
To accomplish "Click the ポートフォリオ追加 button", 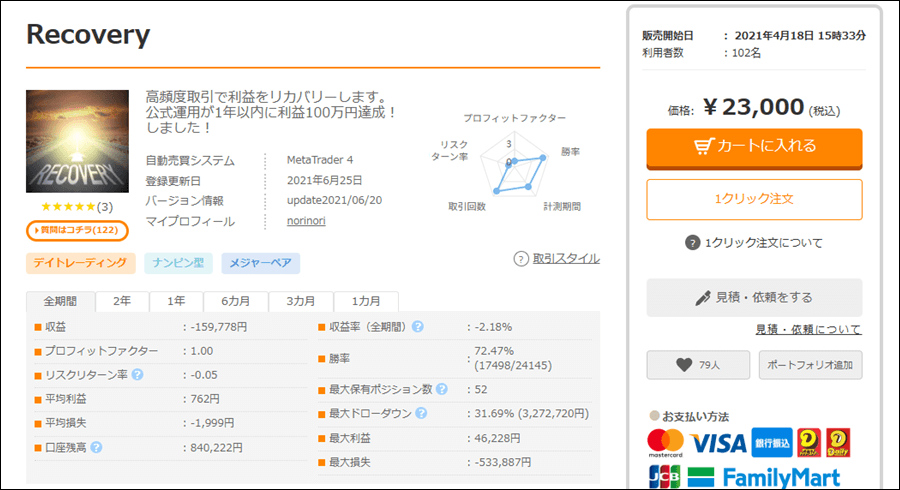I will [x=810, y=365].
